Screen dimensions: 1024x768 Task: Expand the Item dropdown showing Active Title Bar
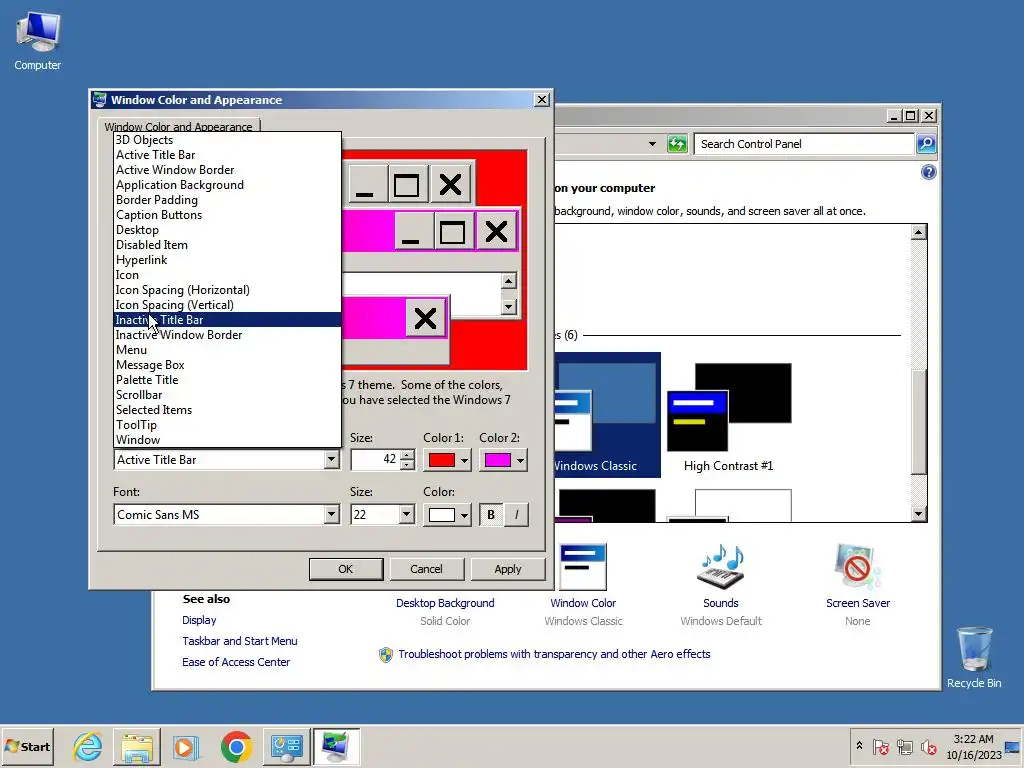332,460
